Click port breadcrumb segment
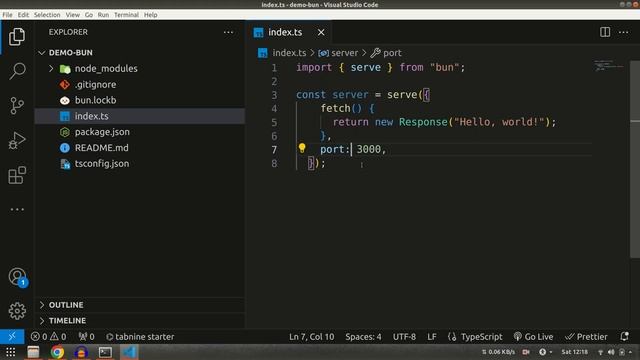This screenshot has width=640, height=360. (392, 53)
